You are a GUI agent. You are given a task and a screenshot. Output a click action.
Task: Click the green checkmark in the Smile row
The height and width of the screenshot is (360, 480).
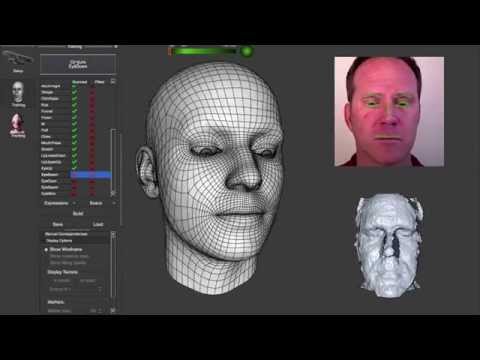pos(74,92)
